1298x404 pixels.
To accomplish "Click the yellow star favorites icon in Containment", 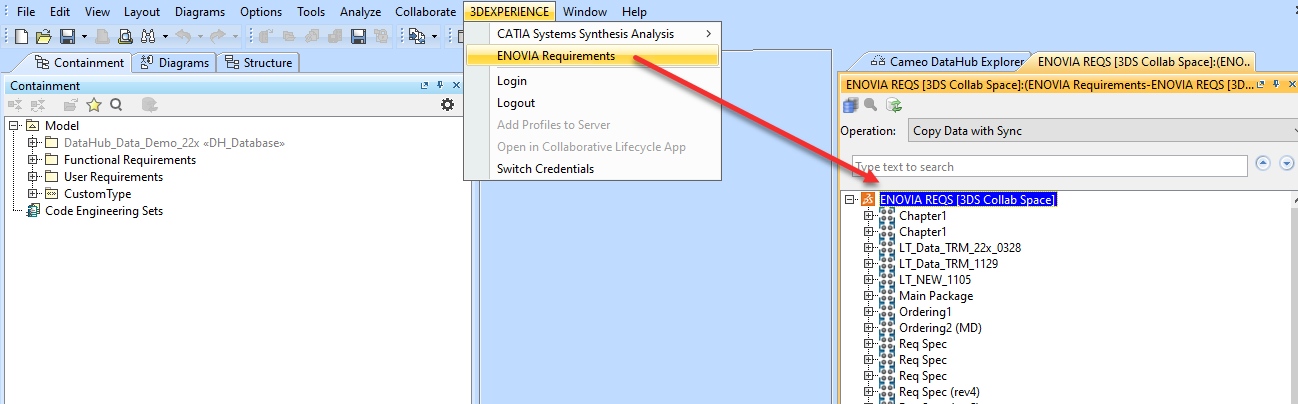I will [x=94, y=104].
